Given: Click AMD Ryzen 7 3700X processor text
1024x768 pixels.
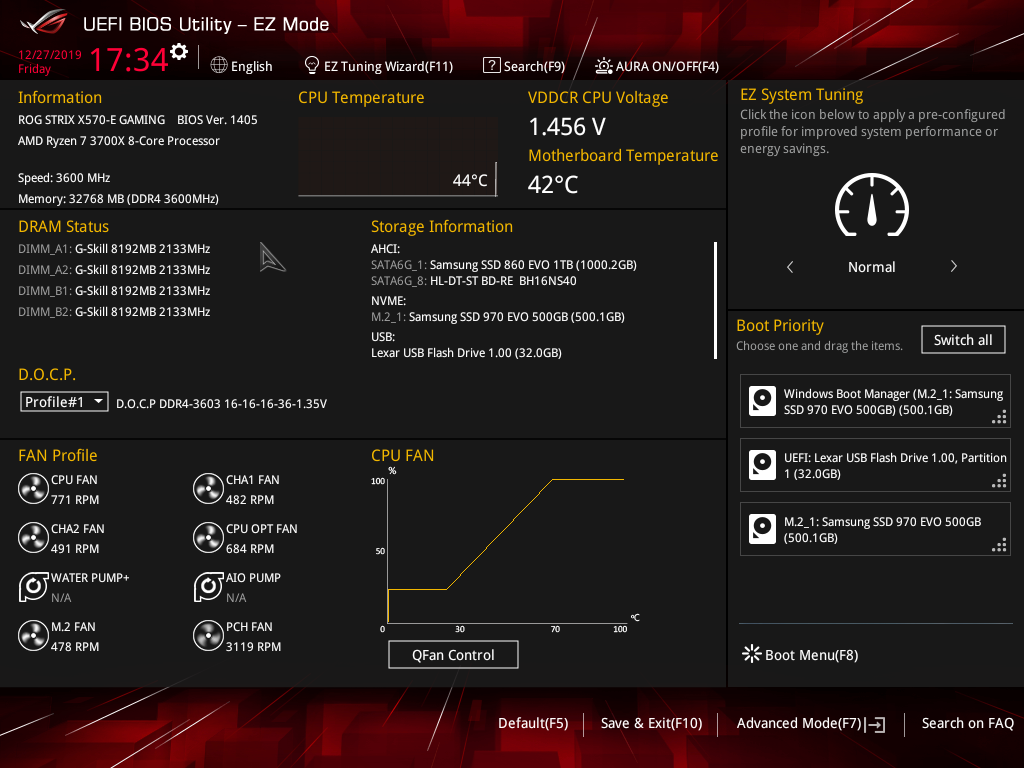Looking at the screenshot, I should click(x=118, y=140).
